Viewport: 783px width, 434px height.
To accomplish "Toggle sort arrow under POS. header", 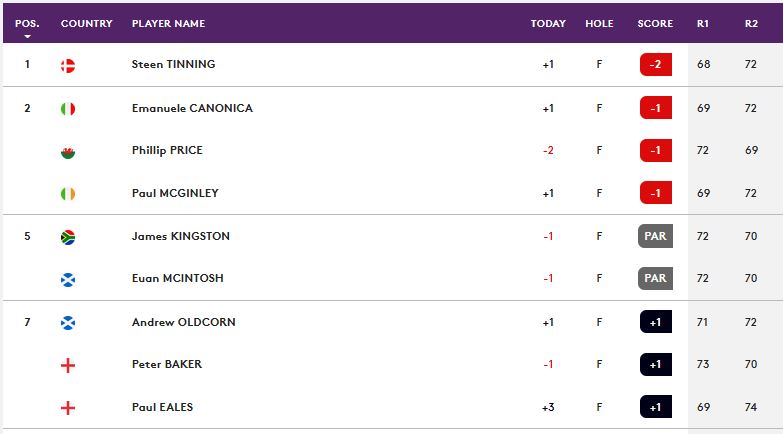I will (x=27, y=36).
